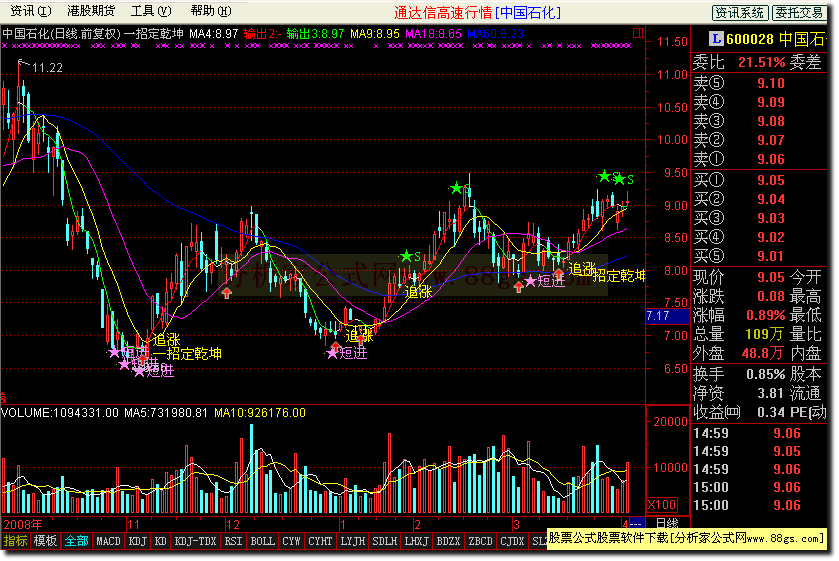This screenshot has width=839, height=561.
Task: Click the red up arrow signal below the December dip
Action: coord(227,293)
